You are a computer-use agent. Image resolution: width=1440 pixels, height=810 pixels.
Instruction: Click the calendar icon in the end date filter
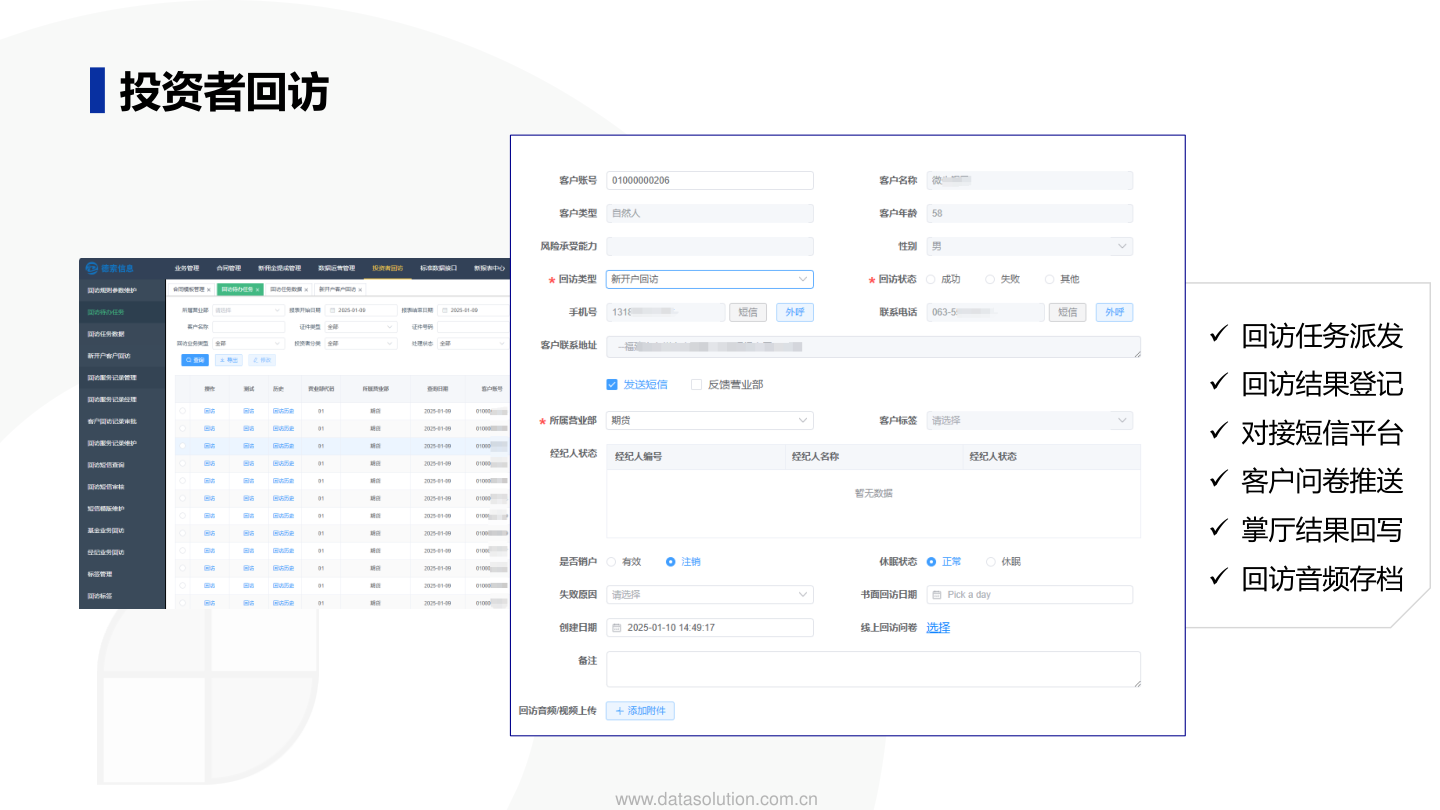pos(444,310)
